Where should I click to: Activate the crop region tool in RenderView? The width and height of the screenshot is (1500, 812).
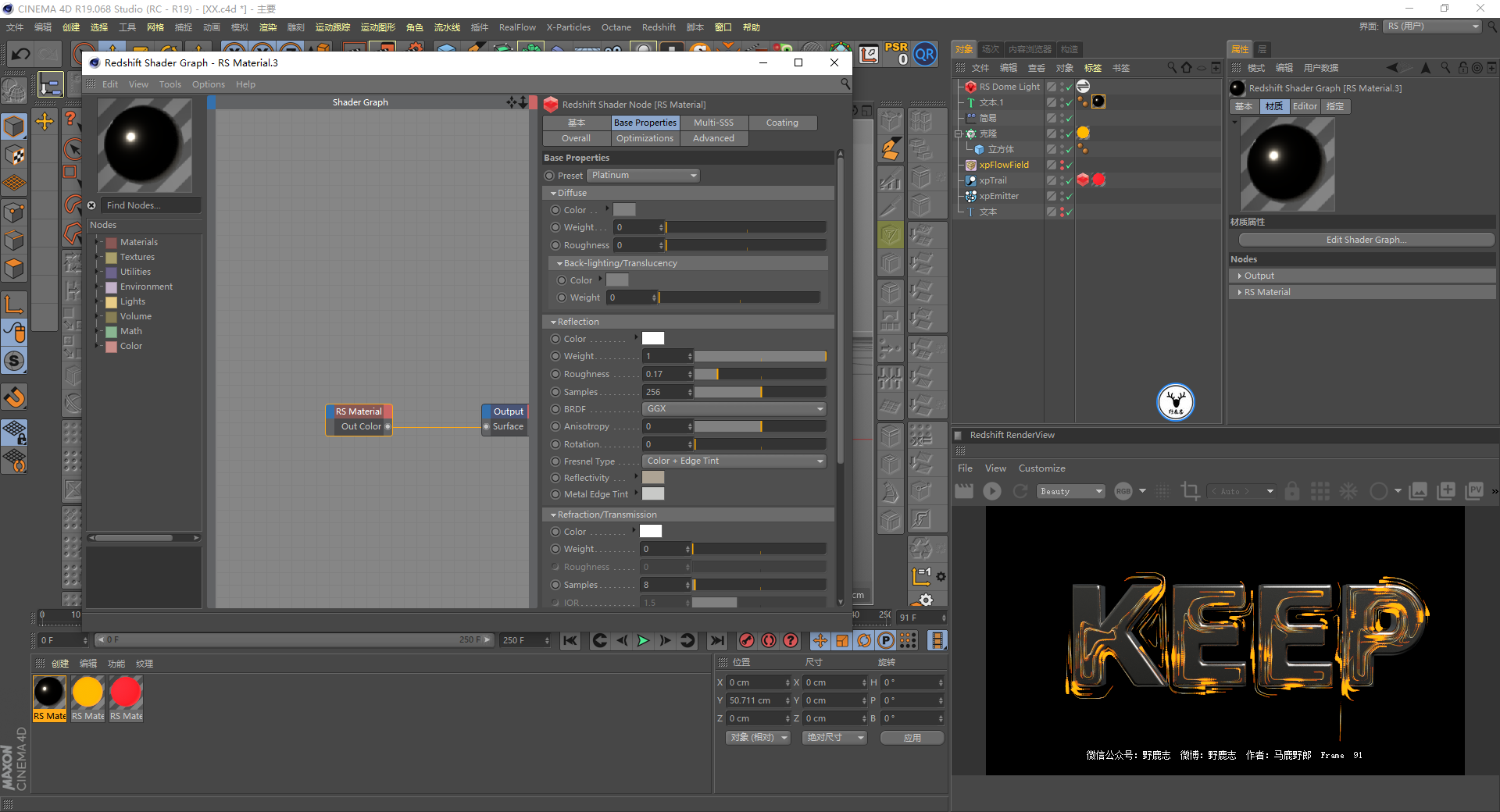(1190, 490)
